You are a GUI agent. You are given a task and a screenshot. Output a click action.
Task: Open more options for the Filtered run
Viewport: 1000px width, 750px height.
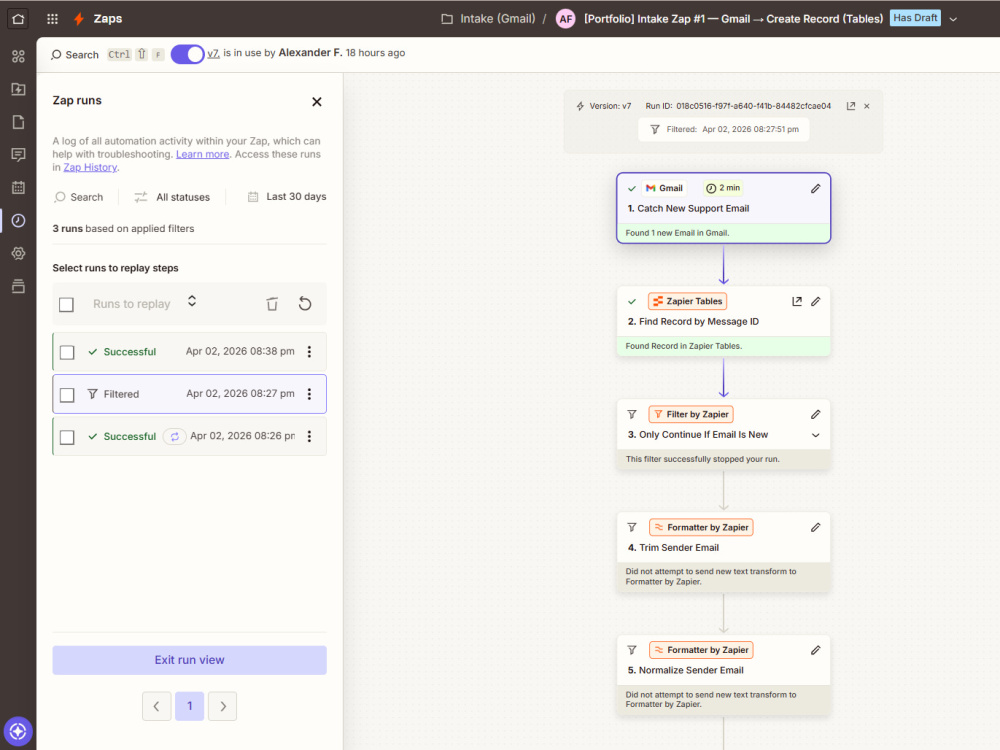click(309, 394)
